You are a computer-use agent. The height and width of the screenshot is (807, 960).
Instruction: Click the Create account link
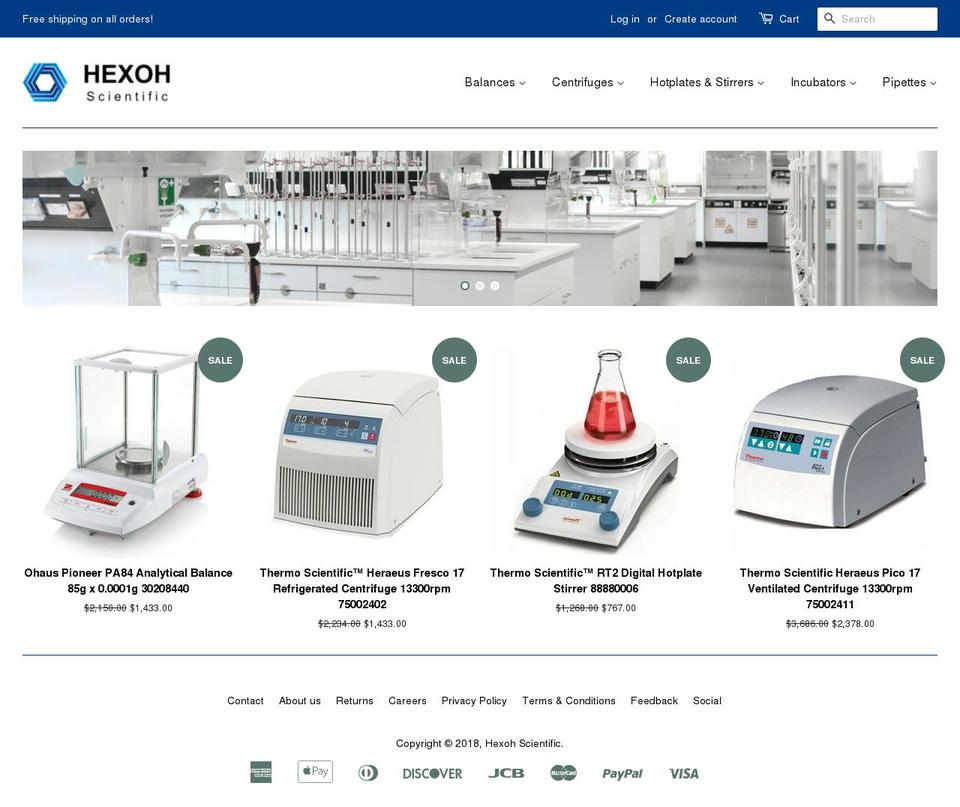click(x=700, y=19)
